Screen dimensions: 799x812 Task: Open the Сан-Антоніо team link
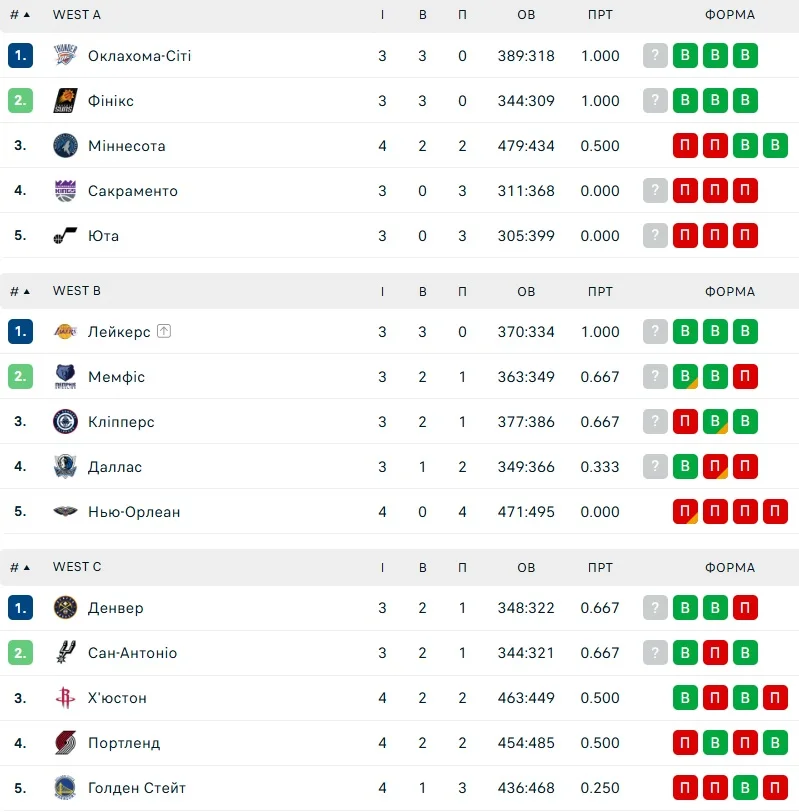pyautogui.click(x=132, y=653)
